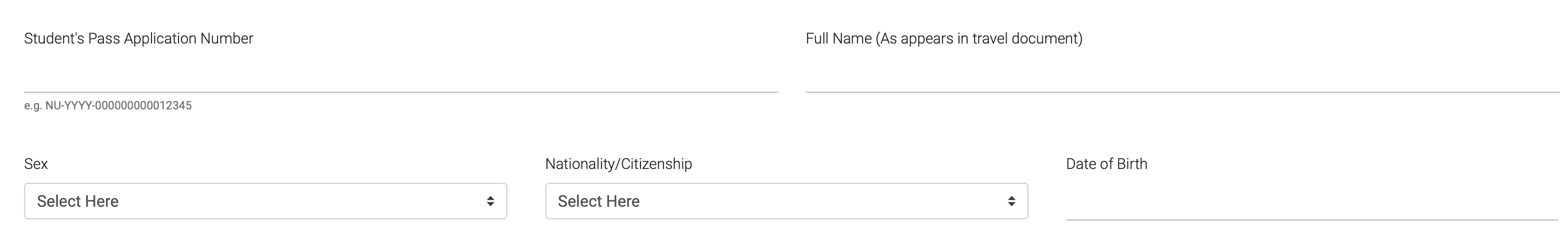This screenshot has width=1568, height=244.
Task: Click the word "Citizenship" in the Nationality label
Action: [x=656, y=164]
